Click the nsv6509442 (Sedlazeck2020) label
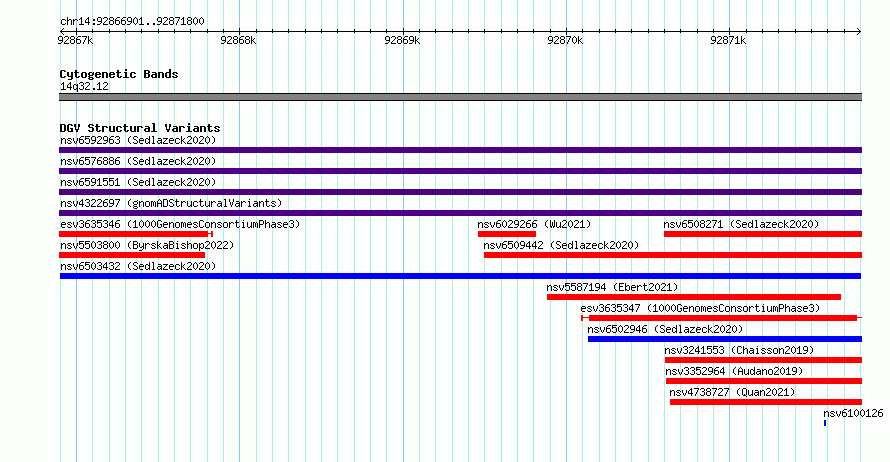The height and width of the screenshot is (462, 890). [x=561, y=245]
